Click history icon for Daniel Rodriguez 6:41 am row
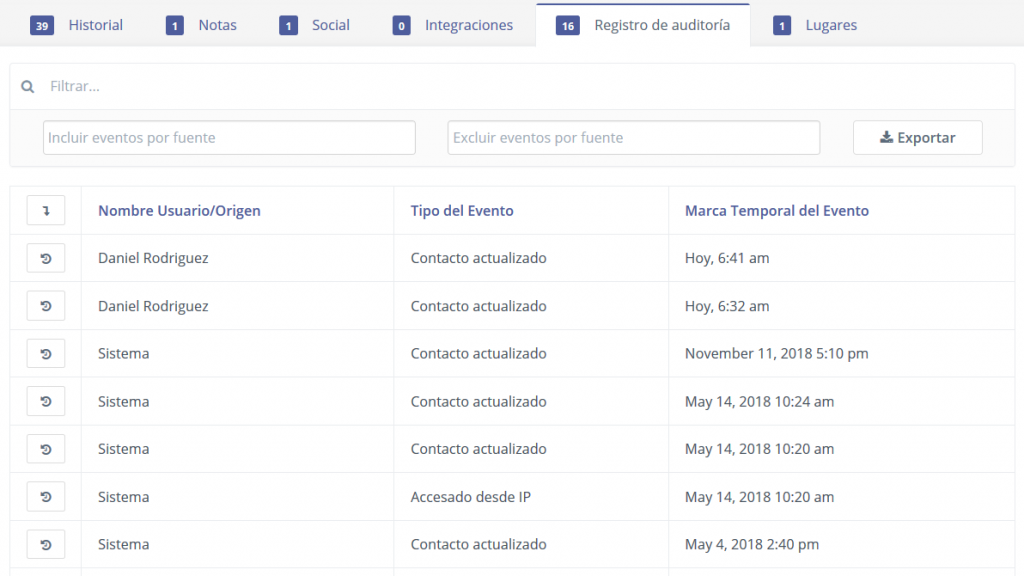 (46, 258)
